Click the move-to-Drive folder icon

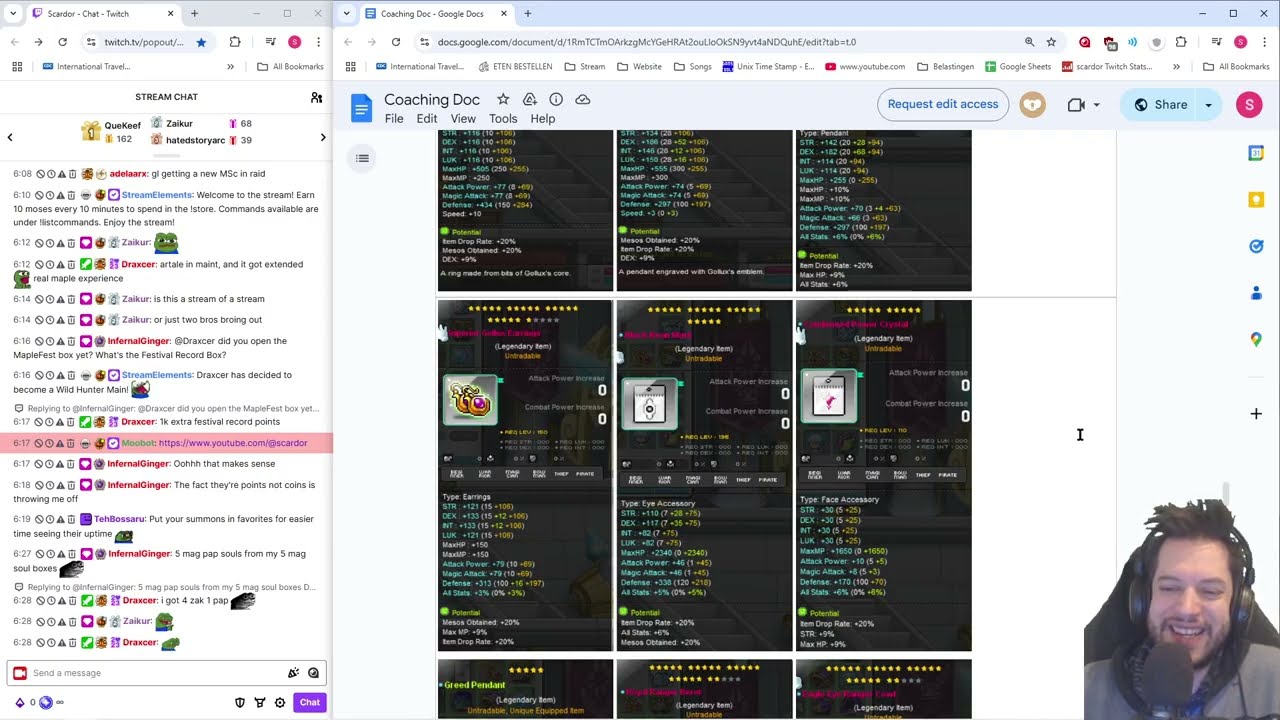click(530, 99)
